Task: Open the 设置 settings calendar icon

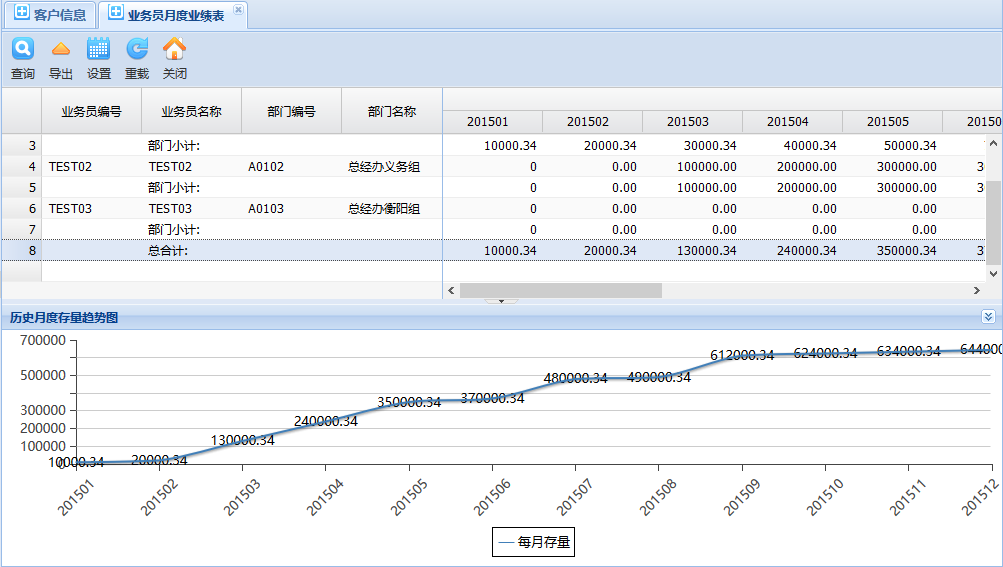Action: (x=98, y=49)
